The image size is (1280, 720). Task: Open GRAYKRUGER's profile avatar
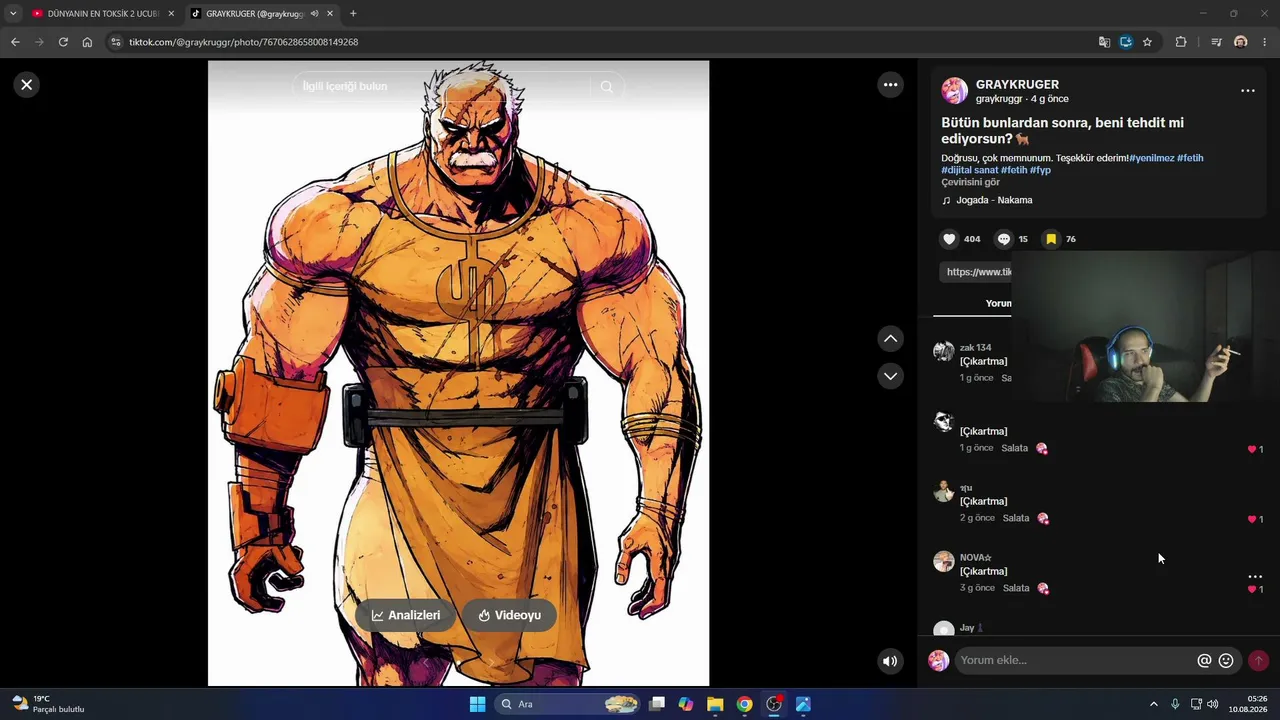(x=954, y=91)
